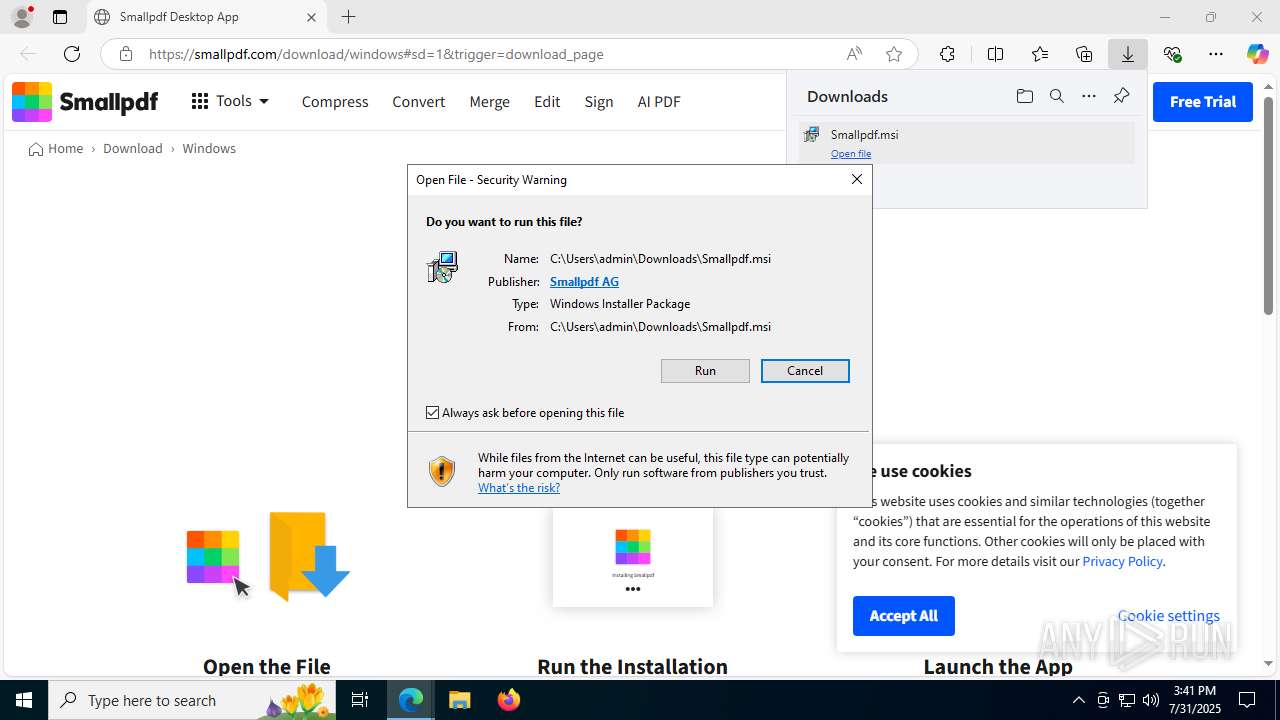Toggle Read aloud icon in address bar
The height and width of the screenshot is (720, 1280).
854,54
